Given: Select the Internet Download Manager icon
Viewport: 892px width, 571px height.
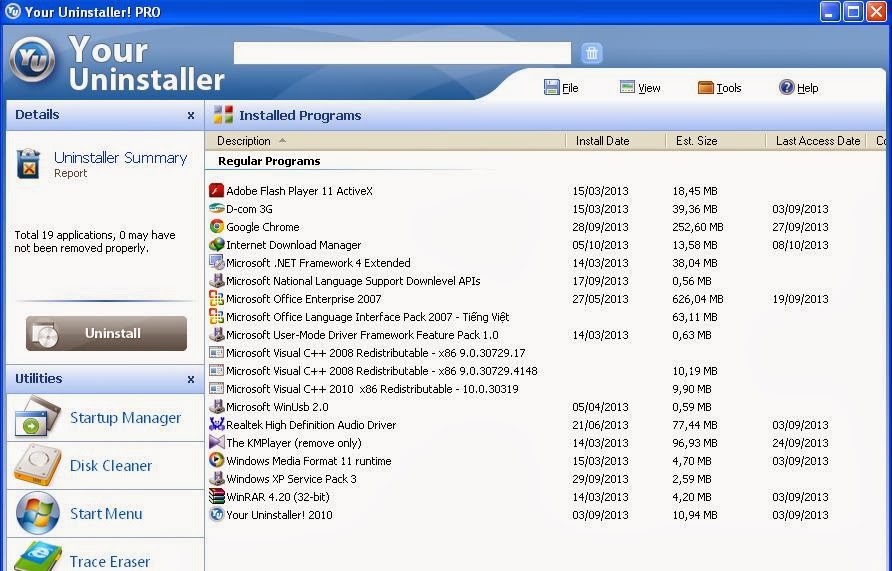Looking at the screenshot, I should [x=216, y=245].
